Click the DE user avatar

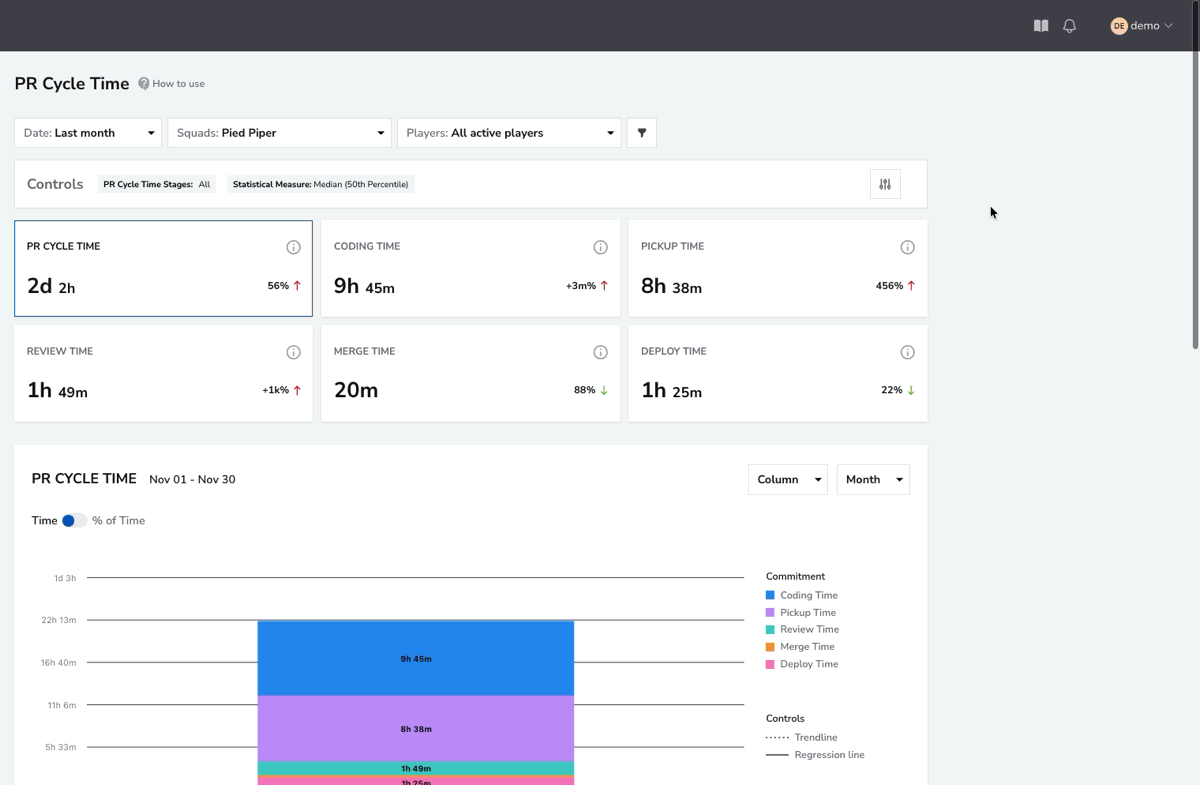[x=1119, y=26]
